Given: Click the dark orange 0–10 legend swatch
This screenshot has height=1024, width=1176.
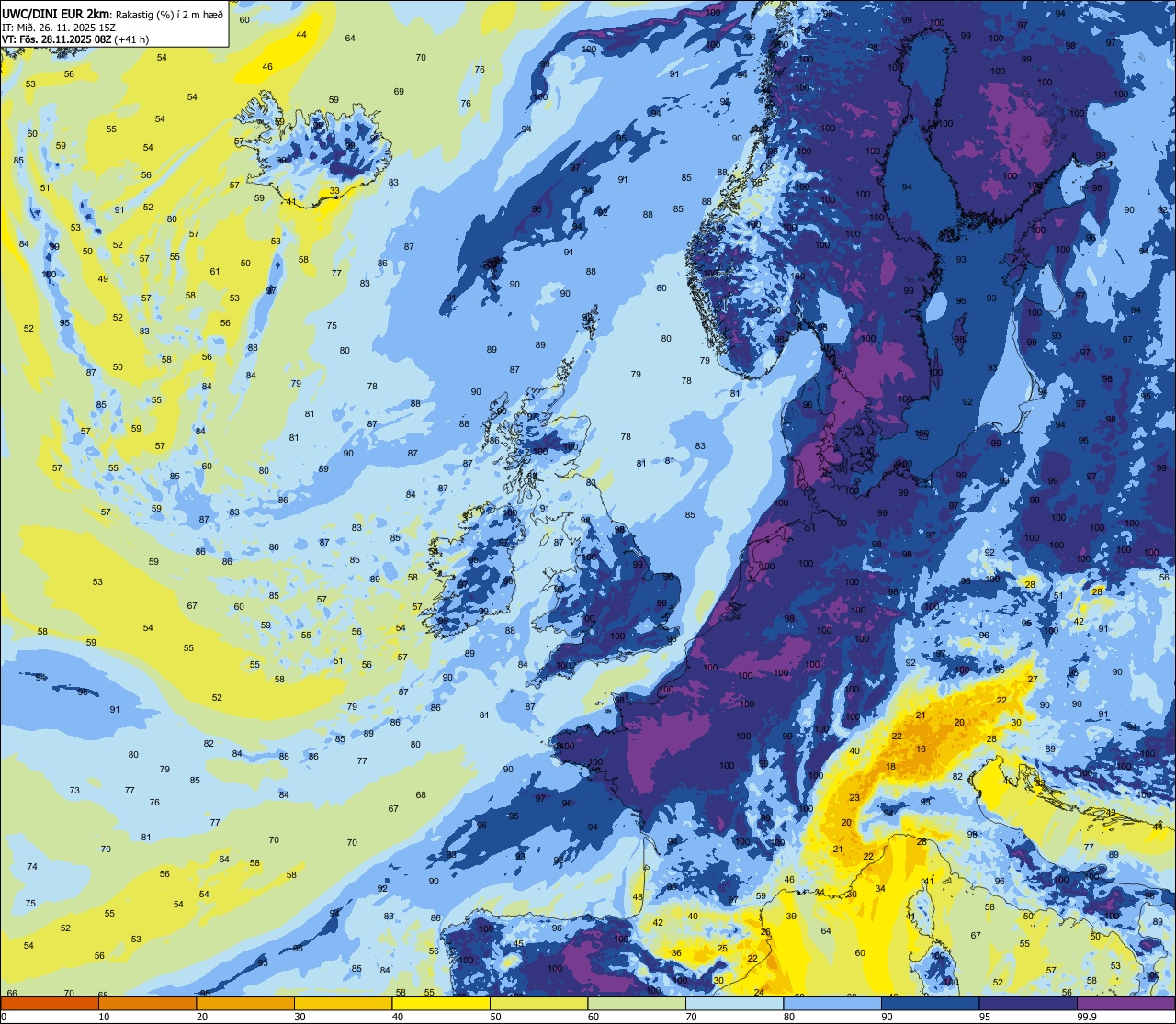Looking at the screenshot, I should pos(50,1003).
